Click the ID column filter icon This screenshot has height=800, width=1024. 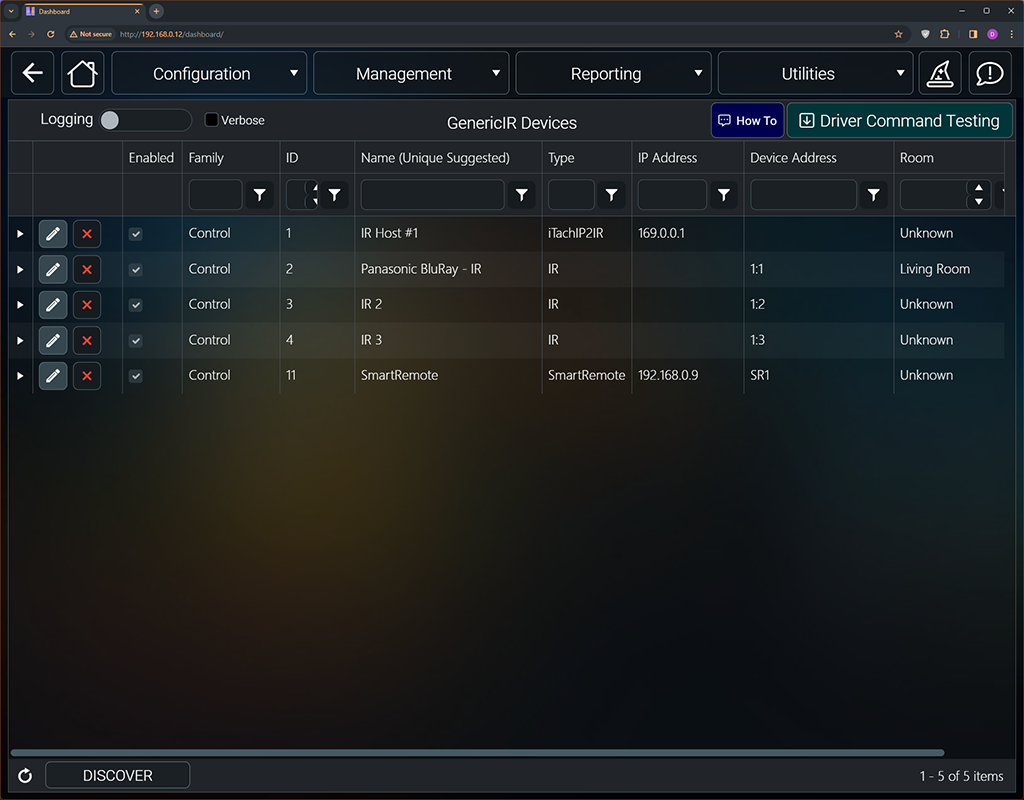point(334,195)
